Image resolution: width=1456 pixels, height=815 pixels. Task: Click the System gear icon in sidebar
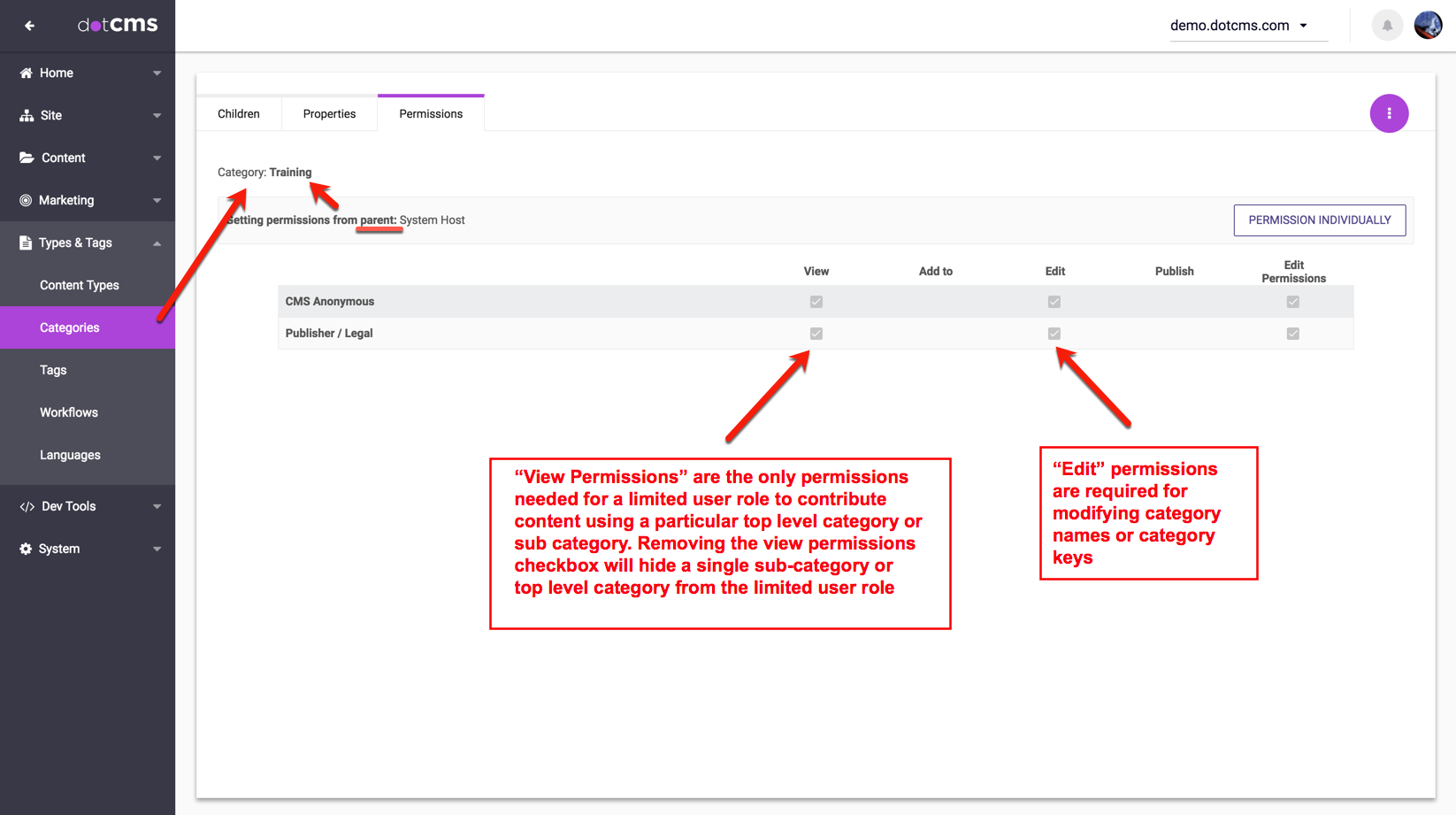26,550
